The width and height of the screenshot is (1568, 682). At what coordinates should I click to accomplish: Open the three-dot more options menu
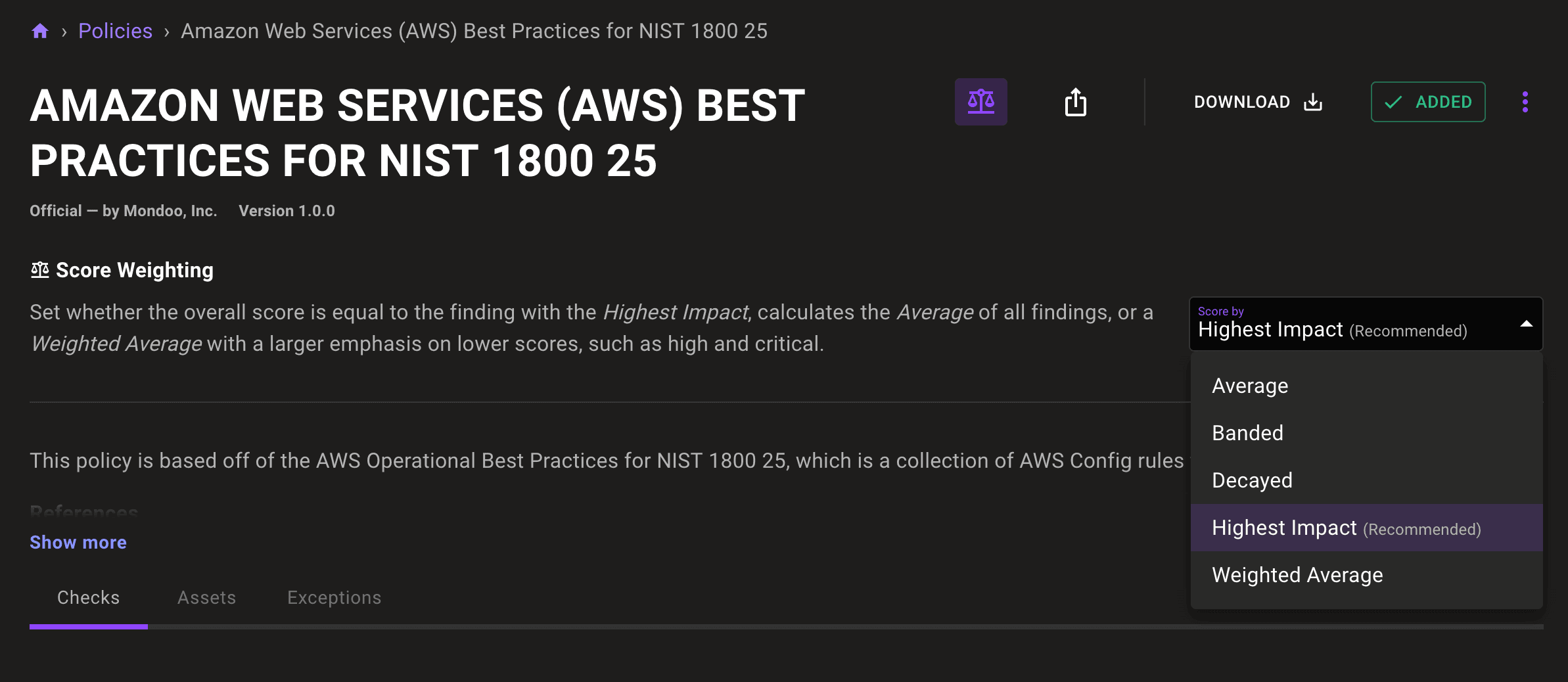coord(1525,102)
